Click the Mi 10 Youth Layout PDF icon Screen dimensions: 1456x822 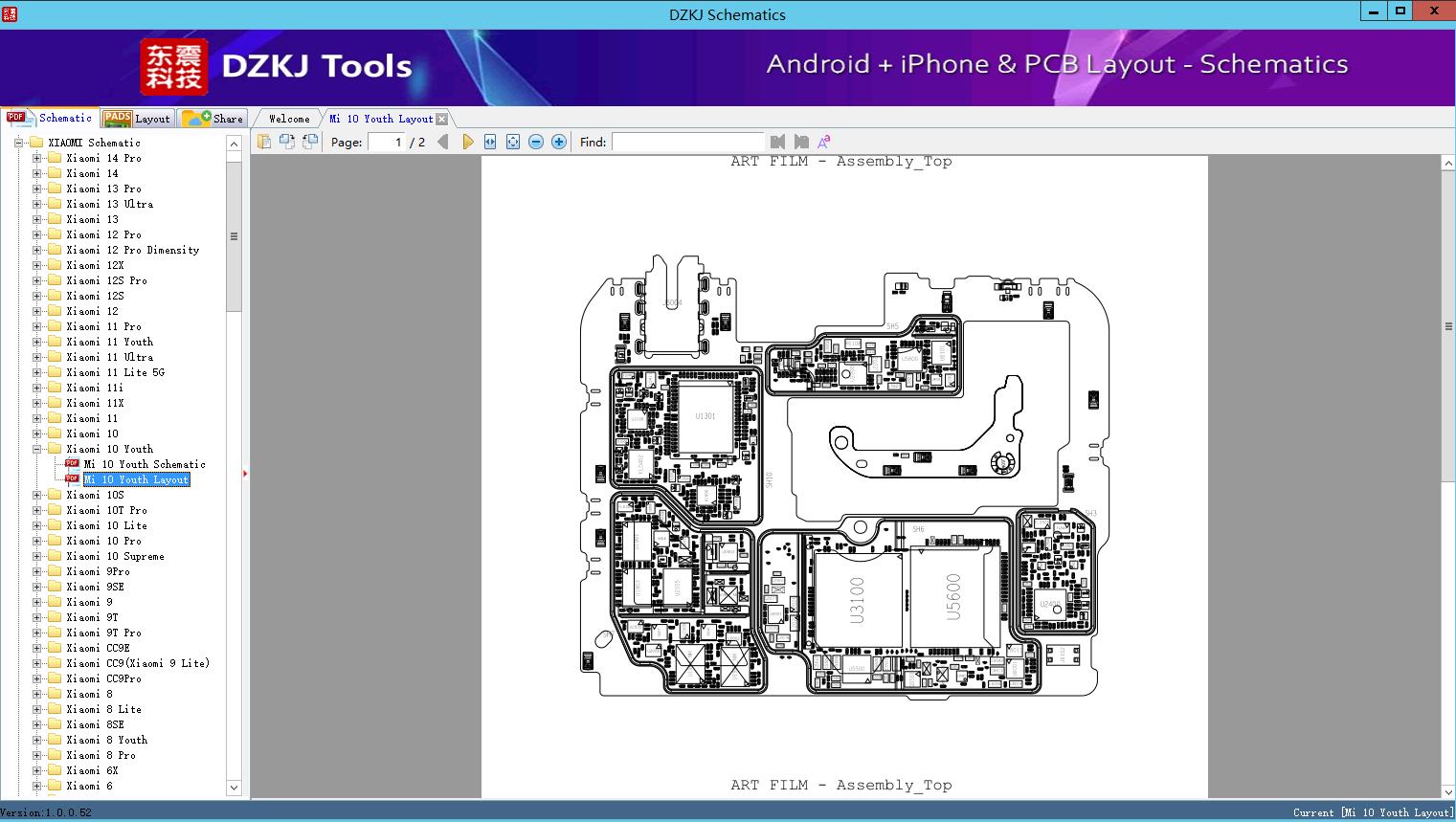[x=72, y=479]
